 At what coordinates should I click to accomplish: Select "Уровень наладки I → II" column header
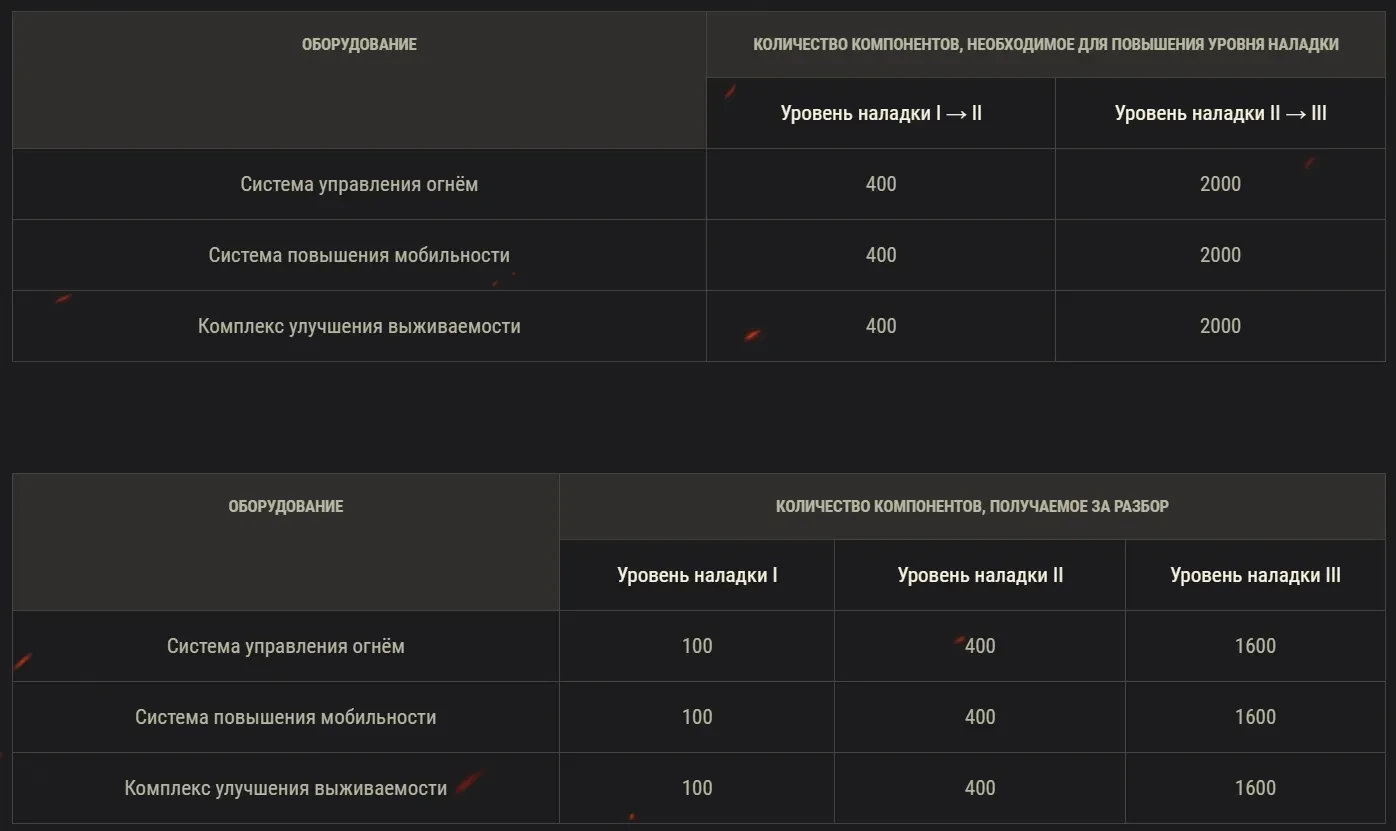pos(881,113)
